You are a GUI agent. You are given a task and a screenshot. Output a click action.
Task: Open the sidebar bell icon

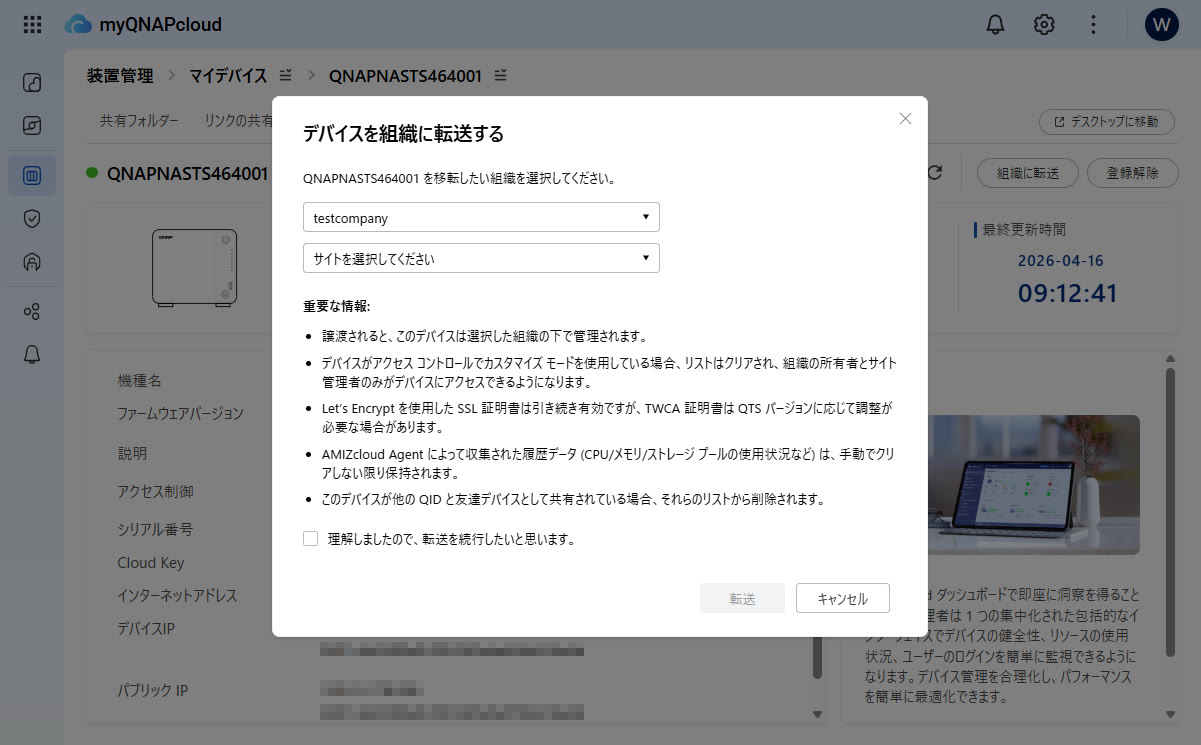tap(32, 354)
